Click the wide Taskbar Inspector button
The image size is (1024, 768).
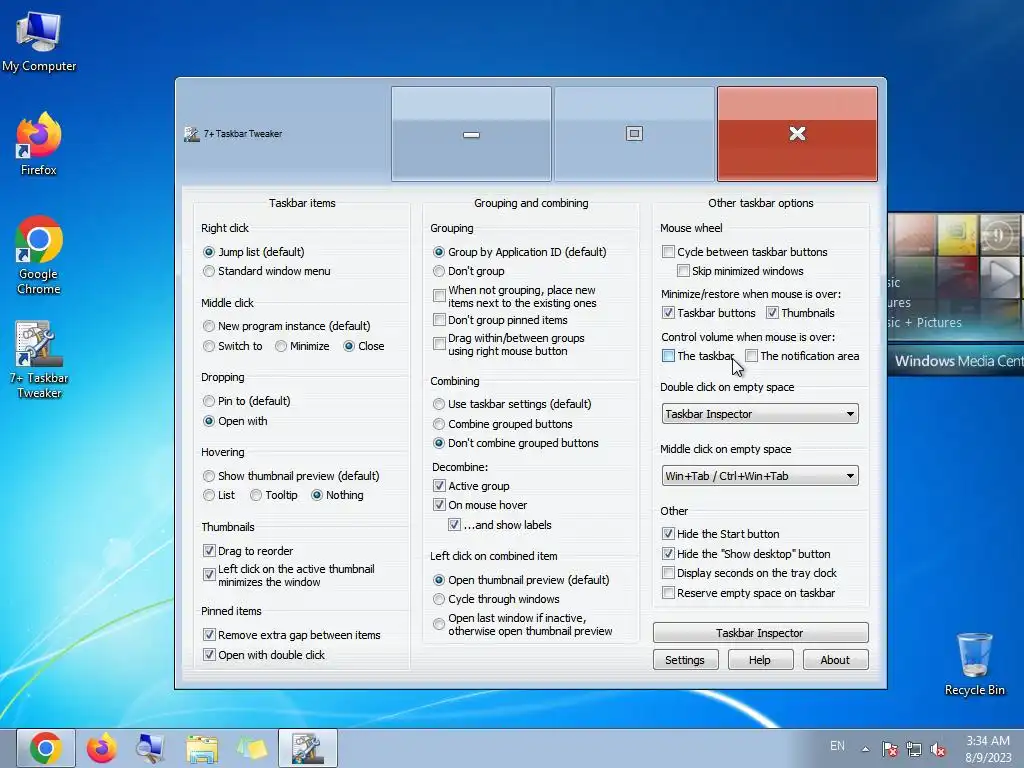[x=760, y=633]
